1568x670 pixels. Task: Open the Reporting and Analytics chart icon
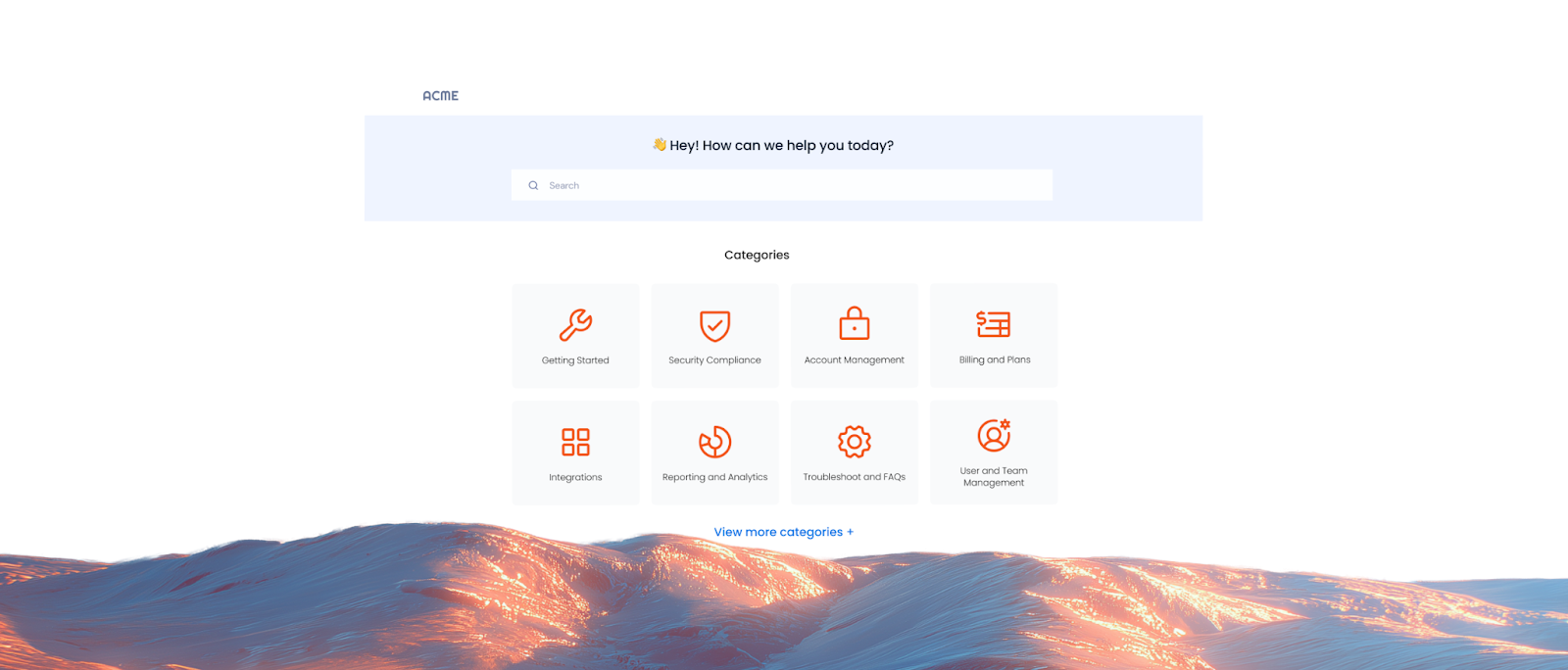714,442
